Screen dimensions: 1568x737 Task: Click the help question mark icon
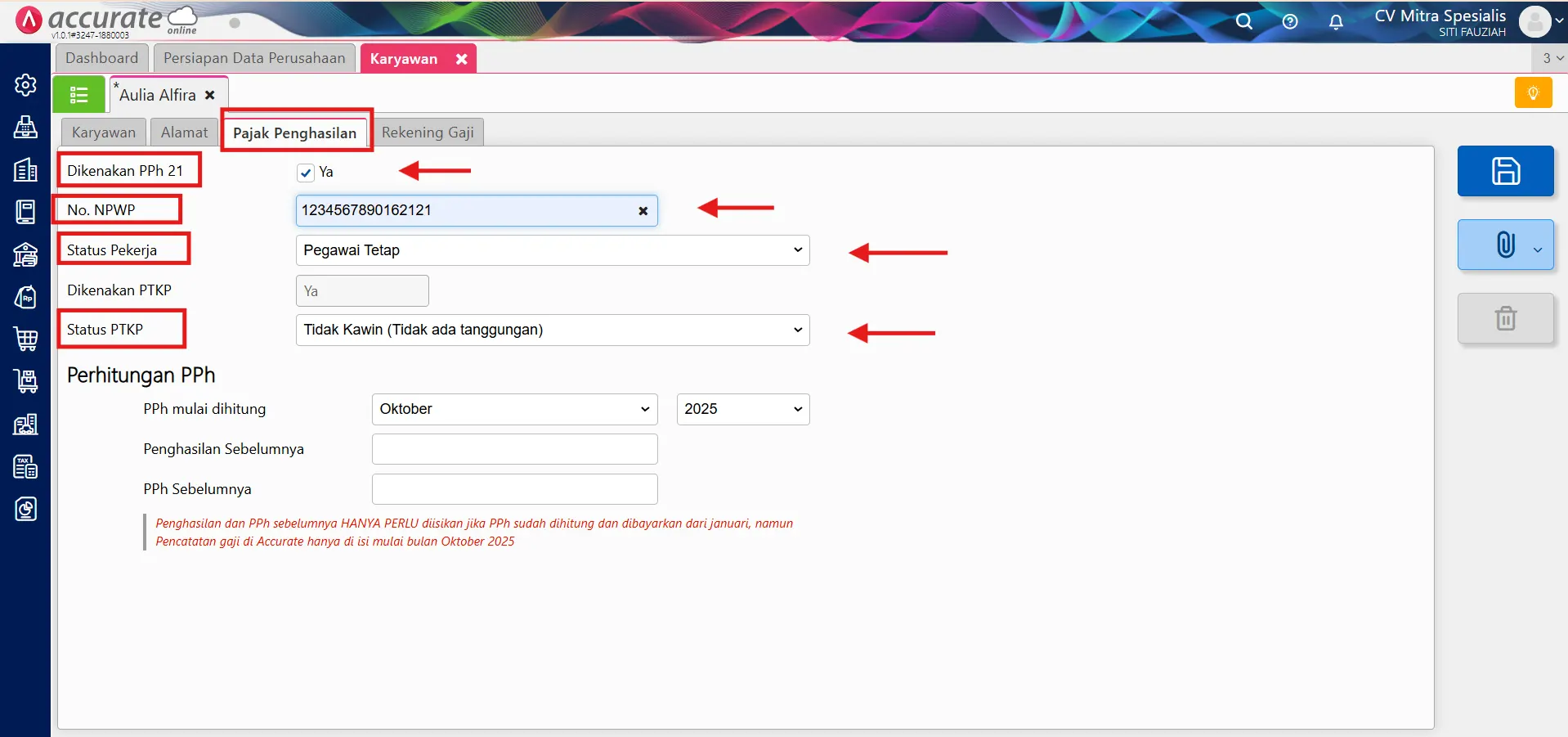pyautogui.click(x=1290, y=22)
